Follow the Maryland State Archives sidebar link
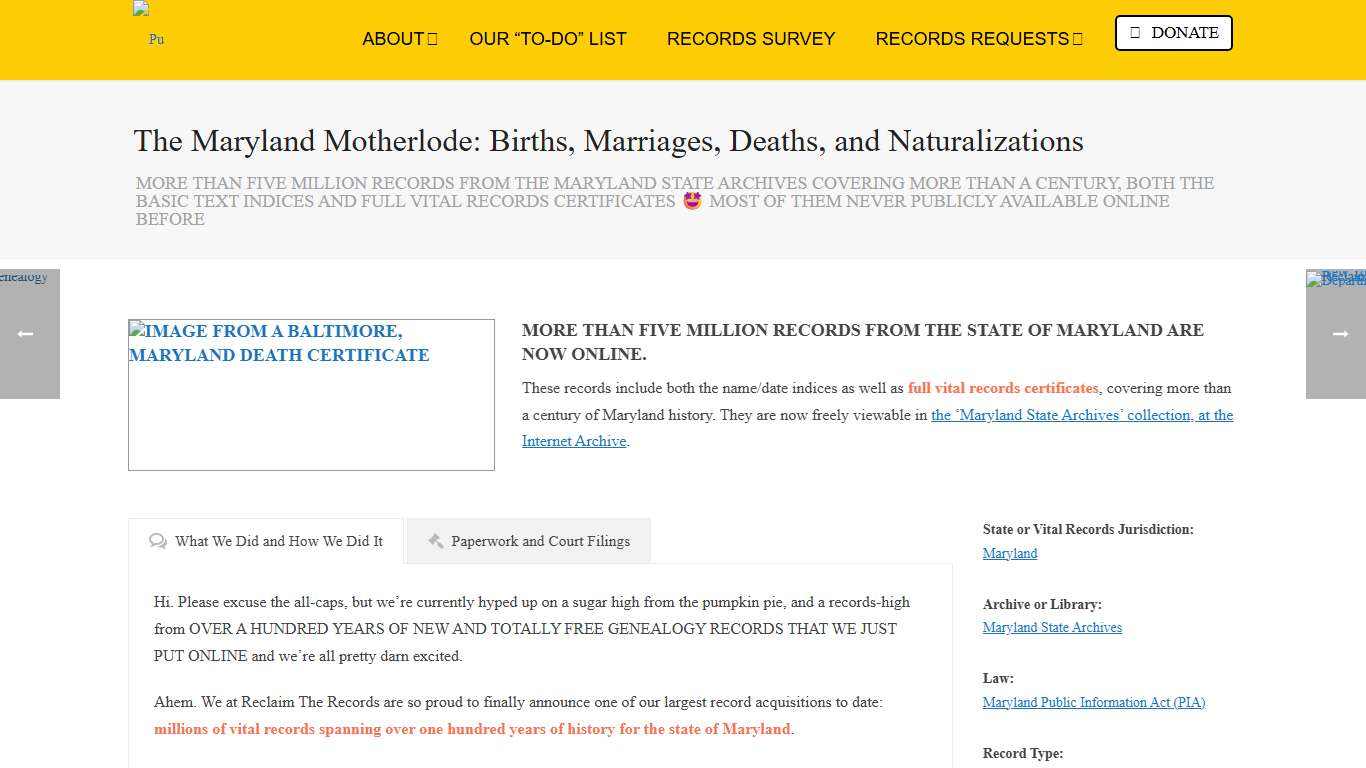1366x768 pixels. (1052, 627)
